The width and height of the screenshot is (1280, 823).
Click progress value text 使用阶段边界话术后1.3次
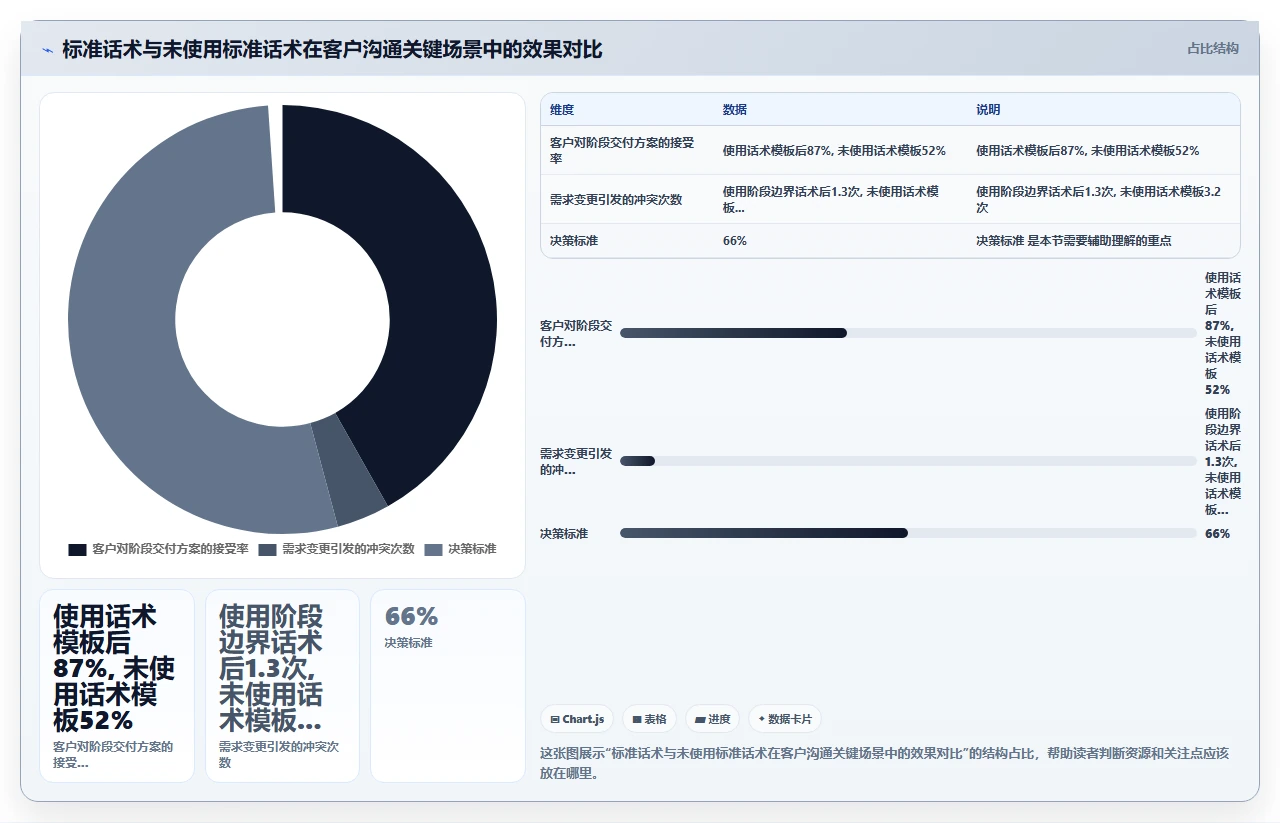coord(1223,462)
